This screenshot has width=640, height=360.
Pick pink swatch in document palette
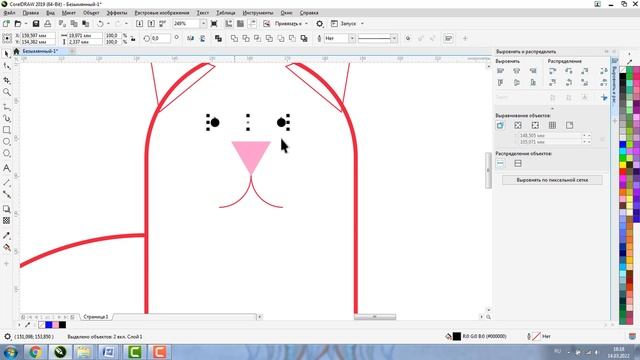coord(56,325)
